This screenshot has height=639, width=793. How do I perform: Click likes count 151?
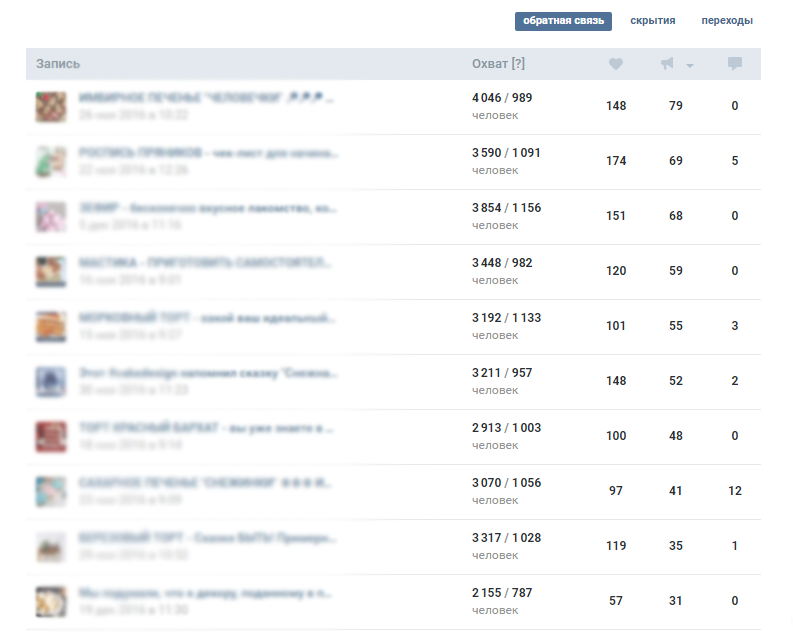coord(616,216)
